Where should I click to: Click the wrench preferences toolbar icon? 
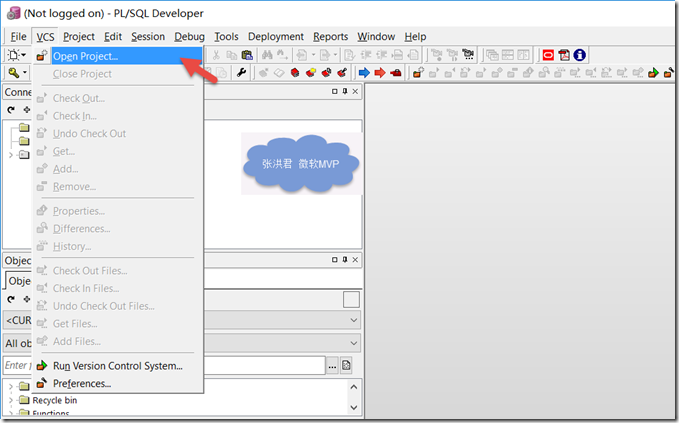point(241,73)
